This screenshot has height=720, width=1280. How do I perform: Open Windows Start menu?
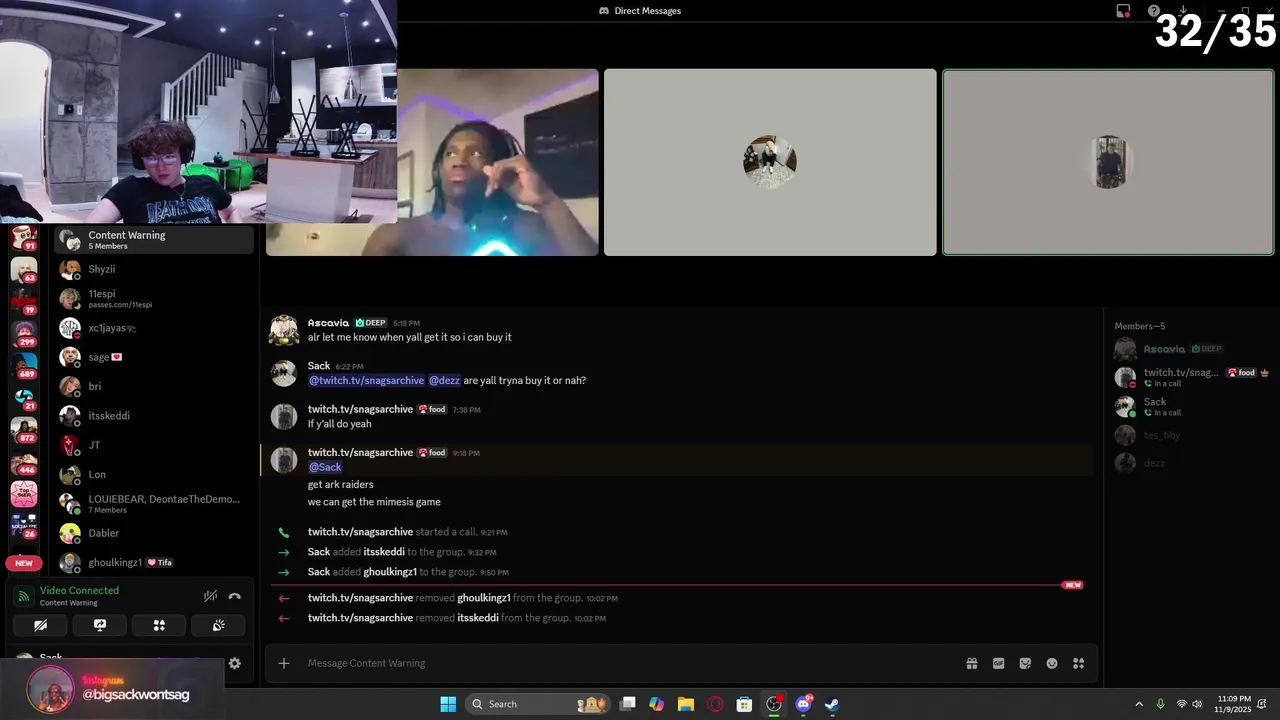448,704
